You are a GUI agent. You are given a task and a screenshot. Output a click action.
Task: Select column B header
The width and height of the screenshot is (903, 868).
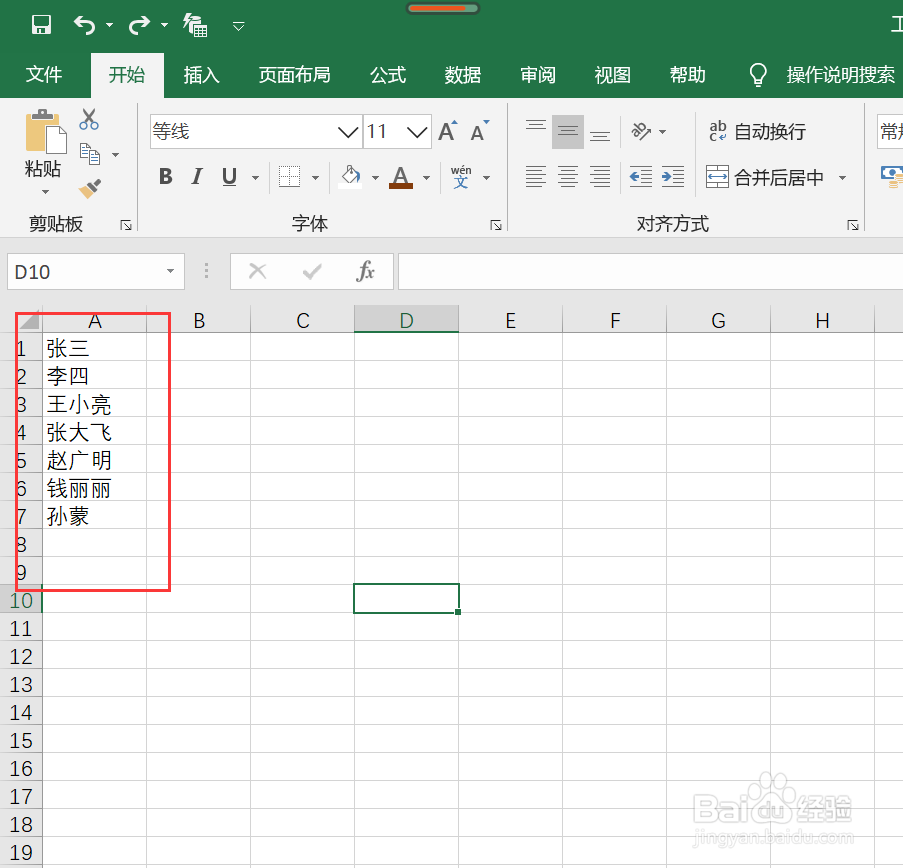[199, 320]
